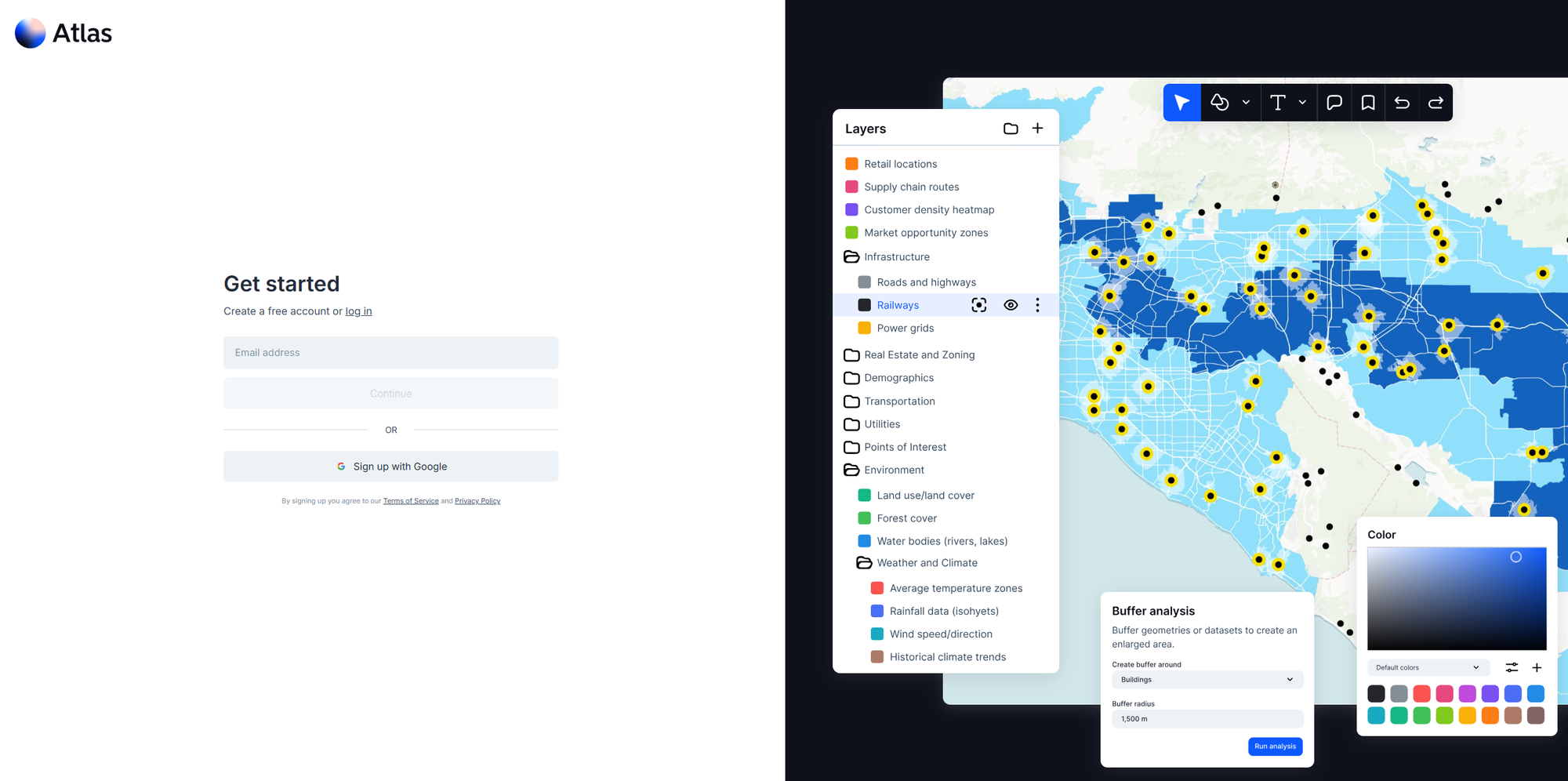Pick the gray palette swatch
The image size is (1568, 781).
[1399, 693]
